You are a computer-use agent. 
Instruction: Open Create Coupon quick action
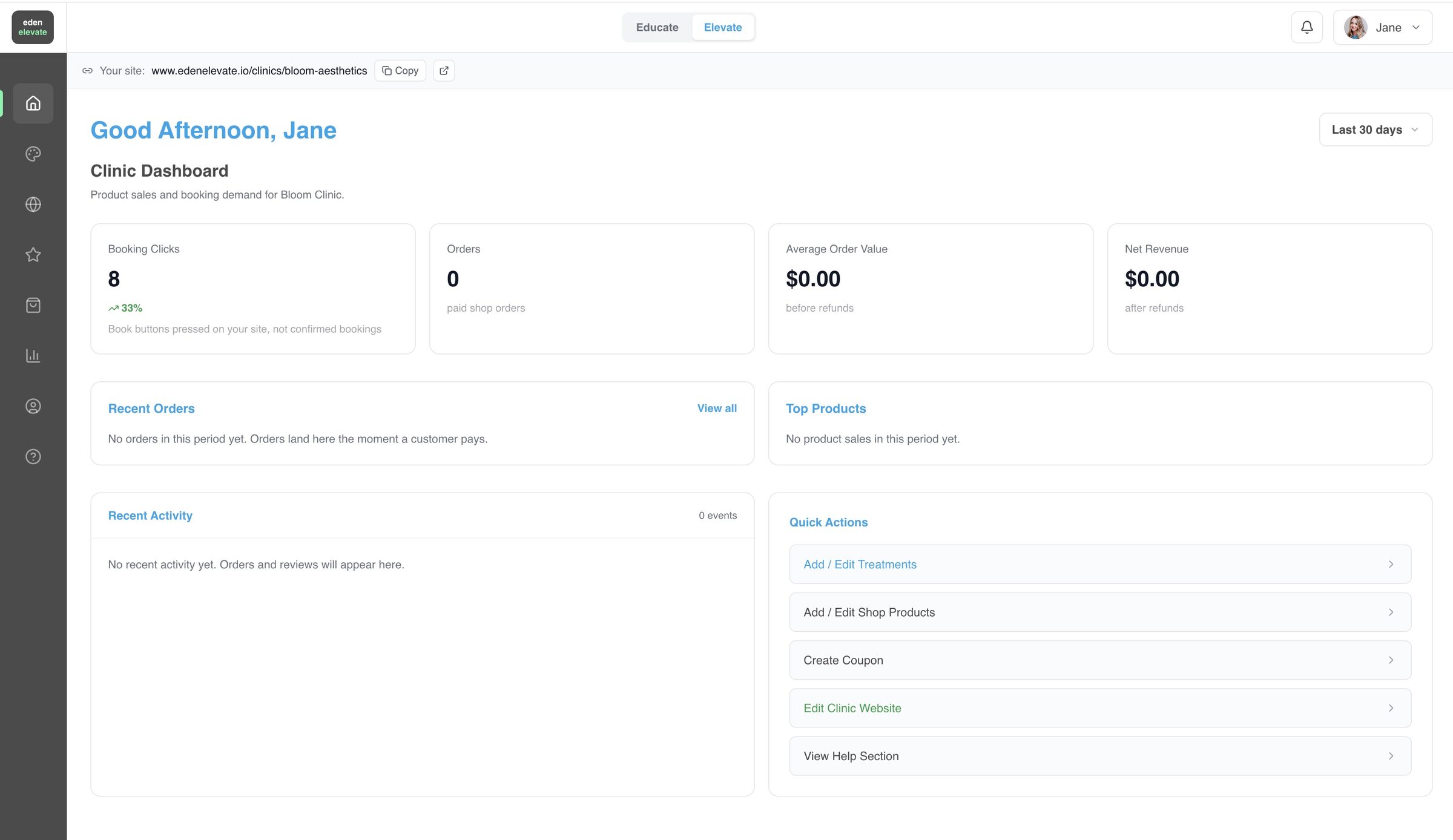(x=1100, y=660)
